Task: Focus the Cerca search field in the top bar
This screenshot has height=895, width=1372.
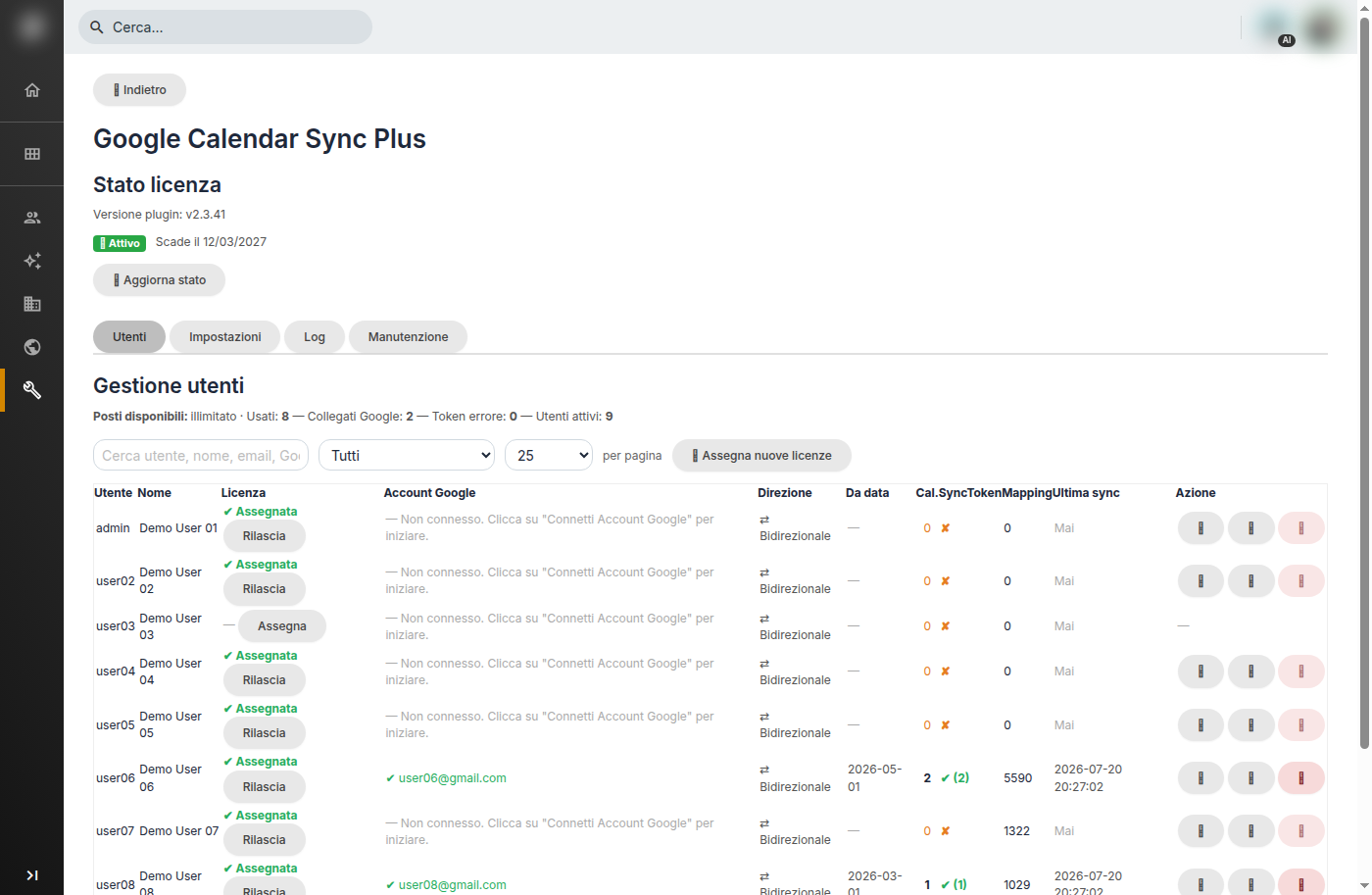Action: pos(225,27)
